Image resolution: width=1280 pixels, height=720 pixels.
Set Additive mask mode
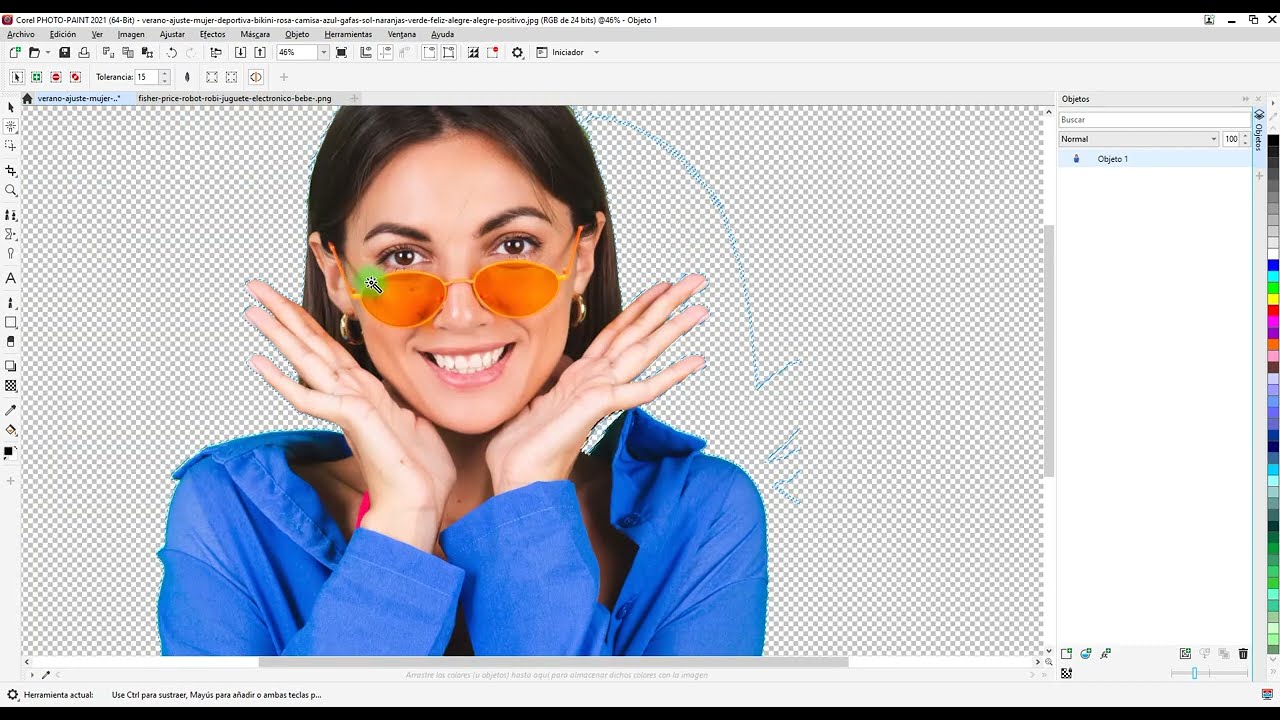(x=36, y=77)
